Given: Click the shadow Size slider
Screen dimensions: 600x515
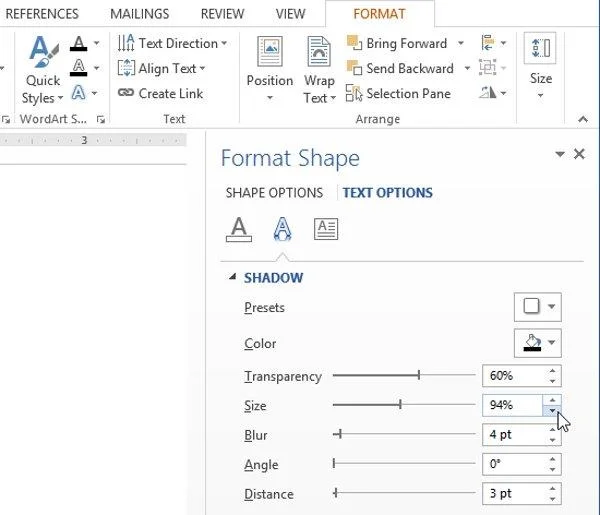Looking at the screenshot, I should click(x=404, y=404).
